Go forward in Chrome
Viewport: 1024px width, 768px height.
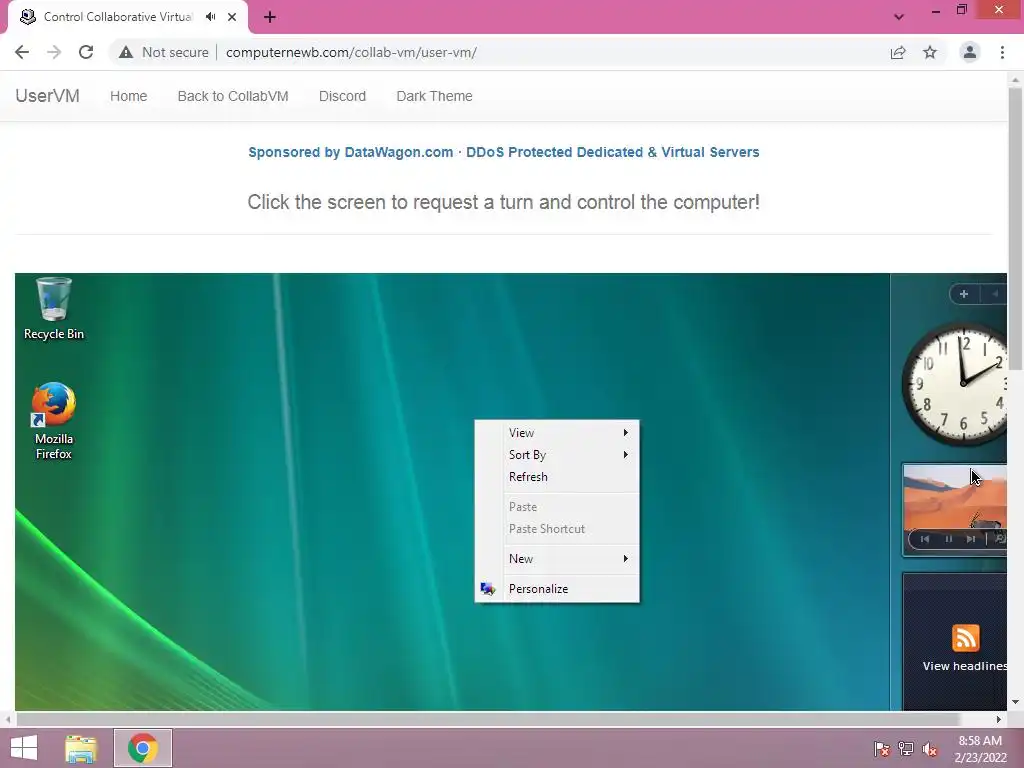tap(54, 52)
